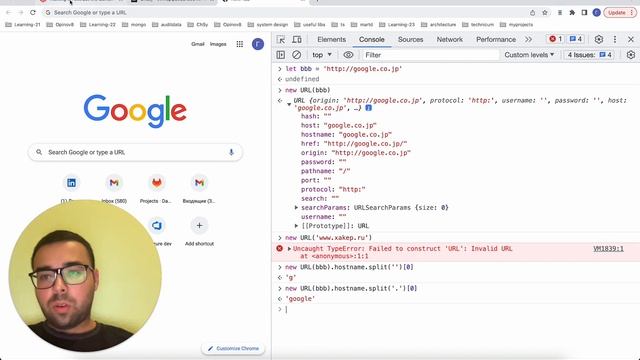Toggle the device toolbar icon
The image size is (640, 360).
tap(297, 40)
